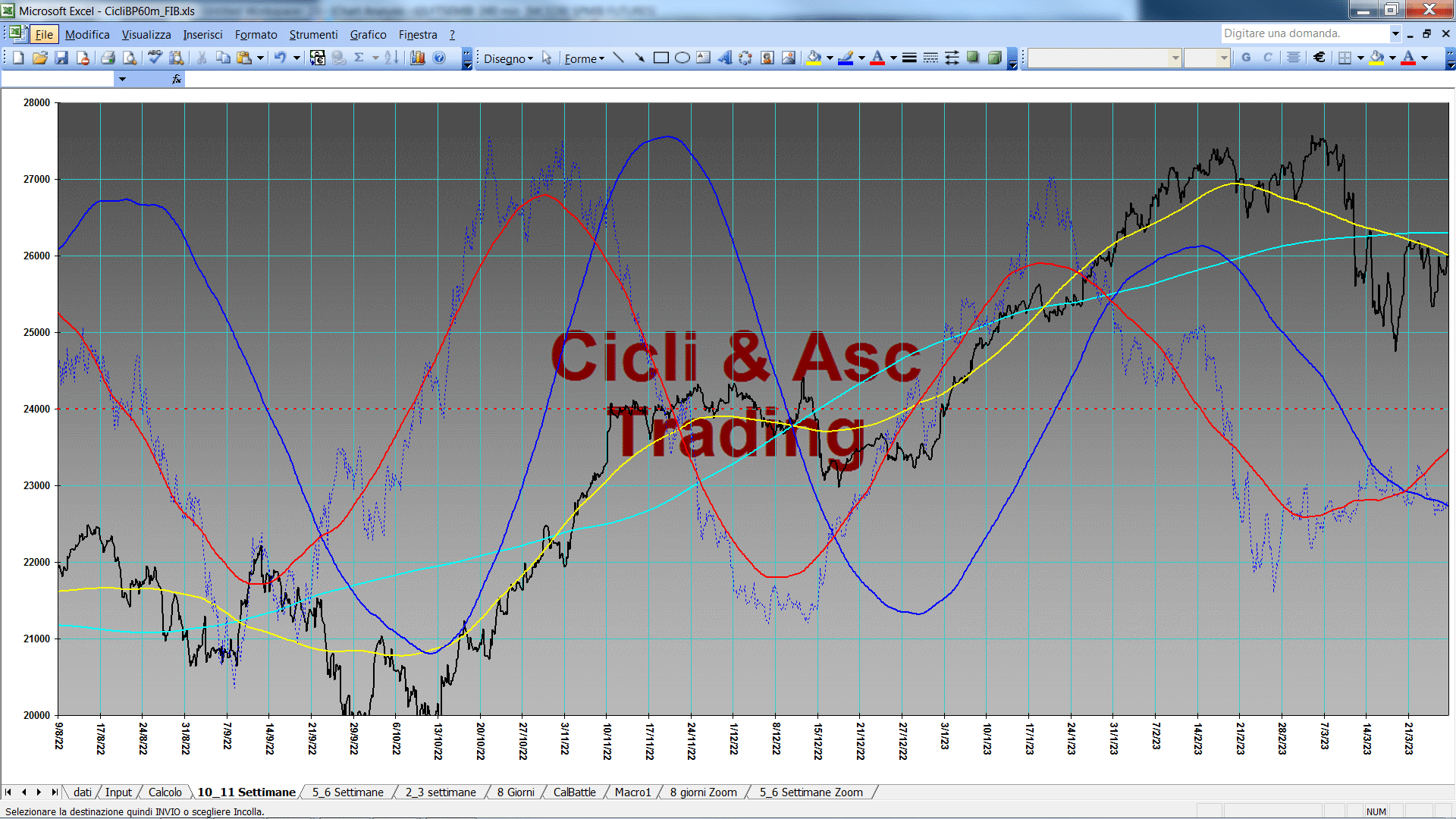Open the Name Box dropdown arrow
This screenshot has height=819, width=1456.
point(122,79)
